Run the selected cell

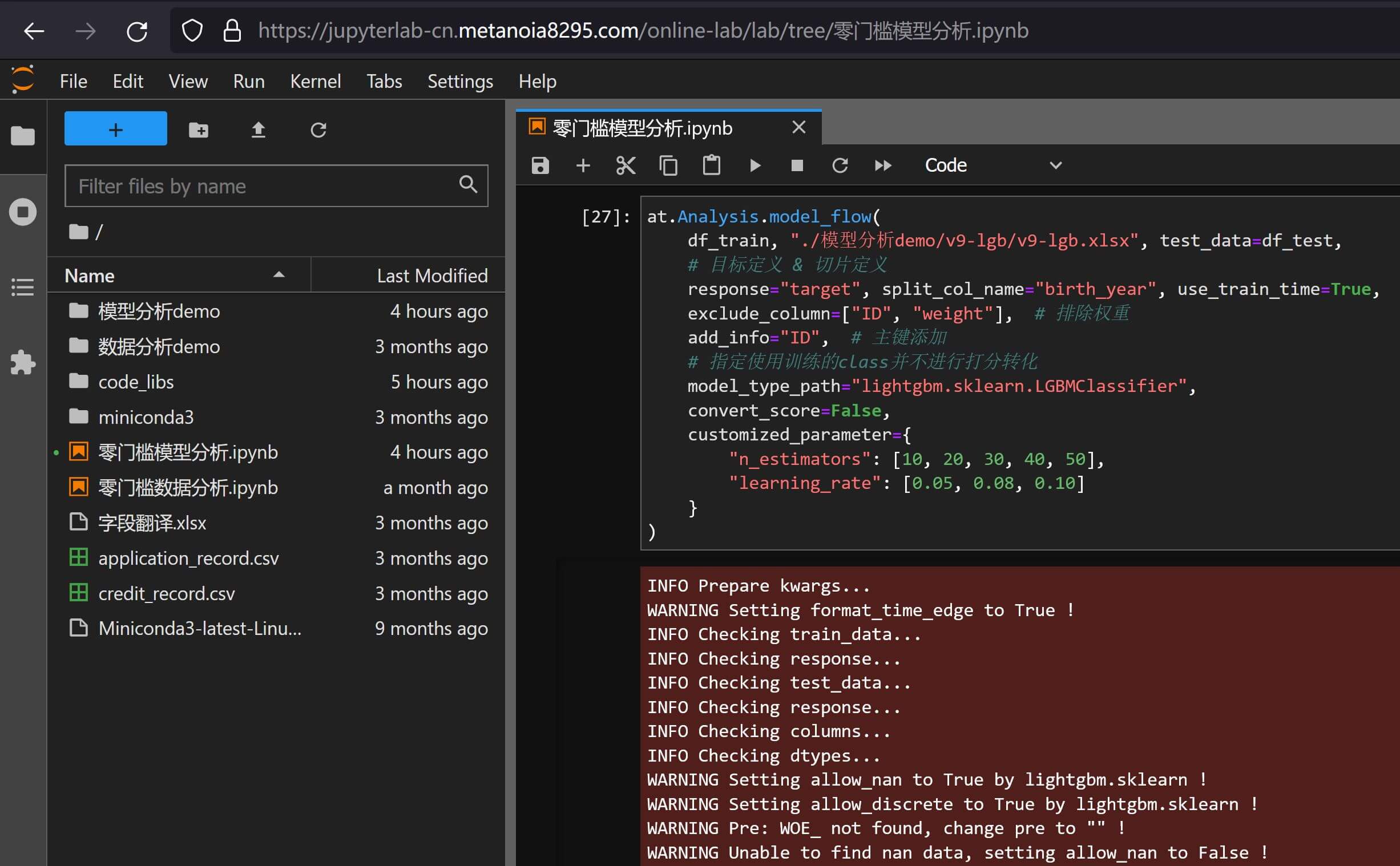coord(755,165)
